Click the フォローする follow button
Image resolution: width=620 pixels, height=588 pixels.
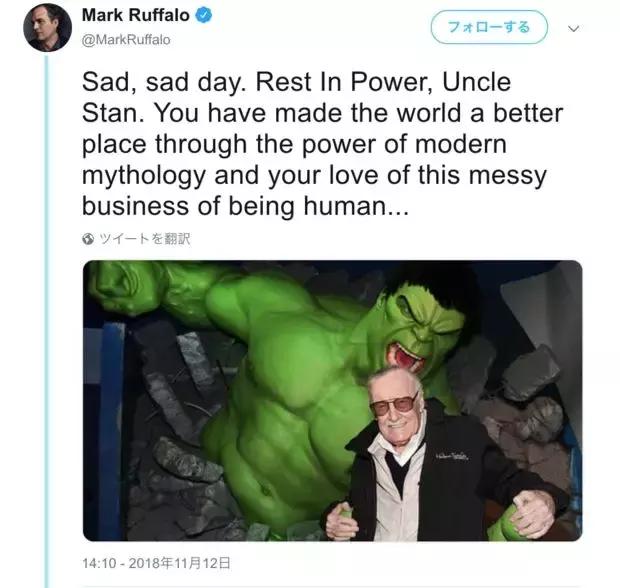(489, 27)
